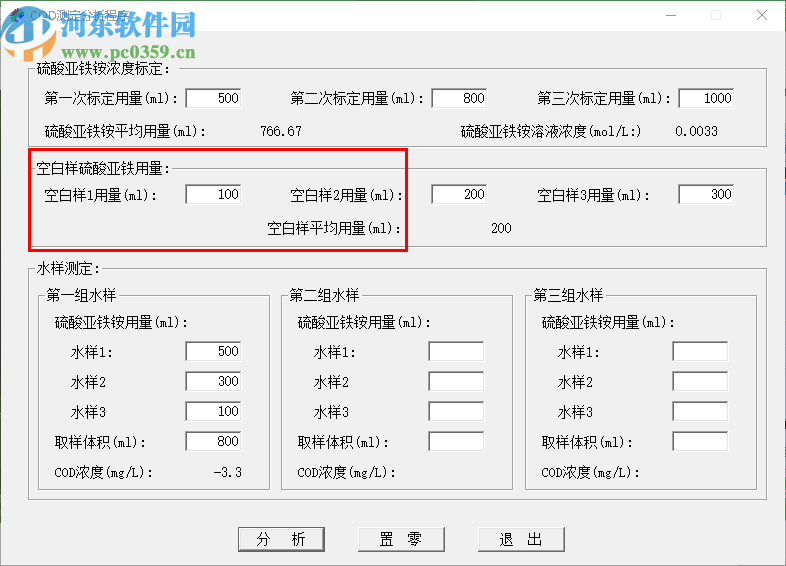Focus empty 取样体积 field in 第三组水样
This screenshot has width=786, height=566.
pyautogui.click(x=700, y=442)
